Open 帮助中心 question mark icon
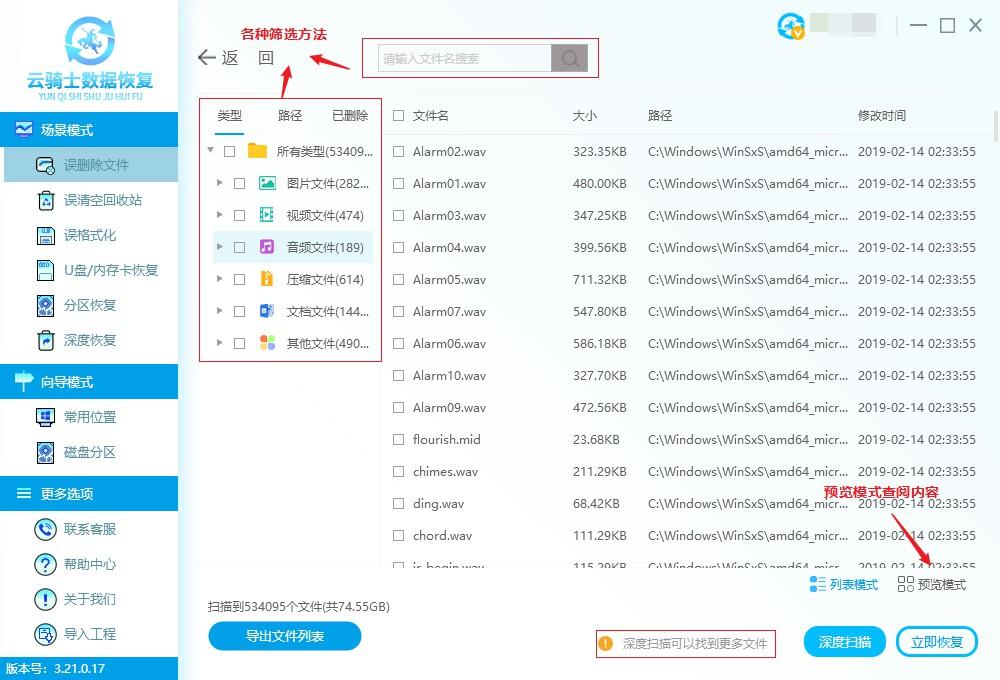The width and height of the screenshot is (1000, 680). pyautogui.click(x=45, y=564)
